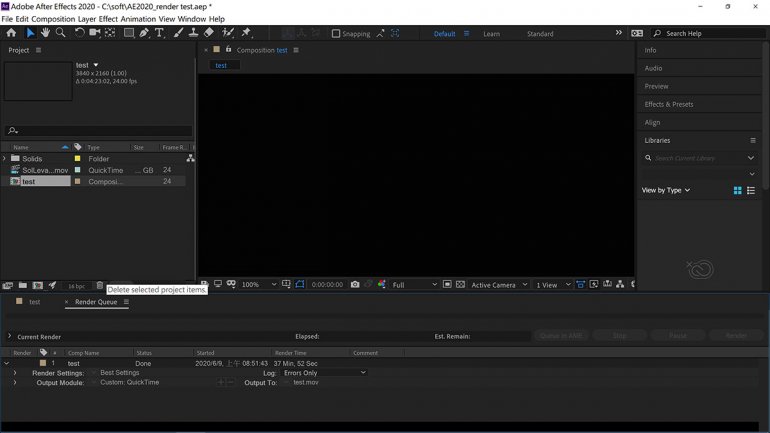Select the Zoom magnifier tool

(x=61, y=33)
